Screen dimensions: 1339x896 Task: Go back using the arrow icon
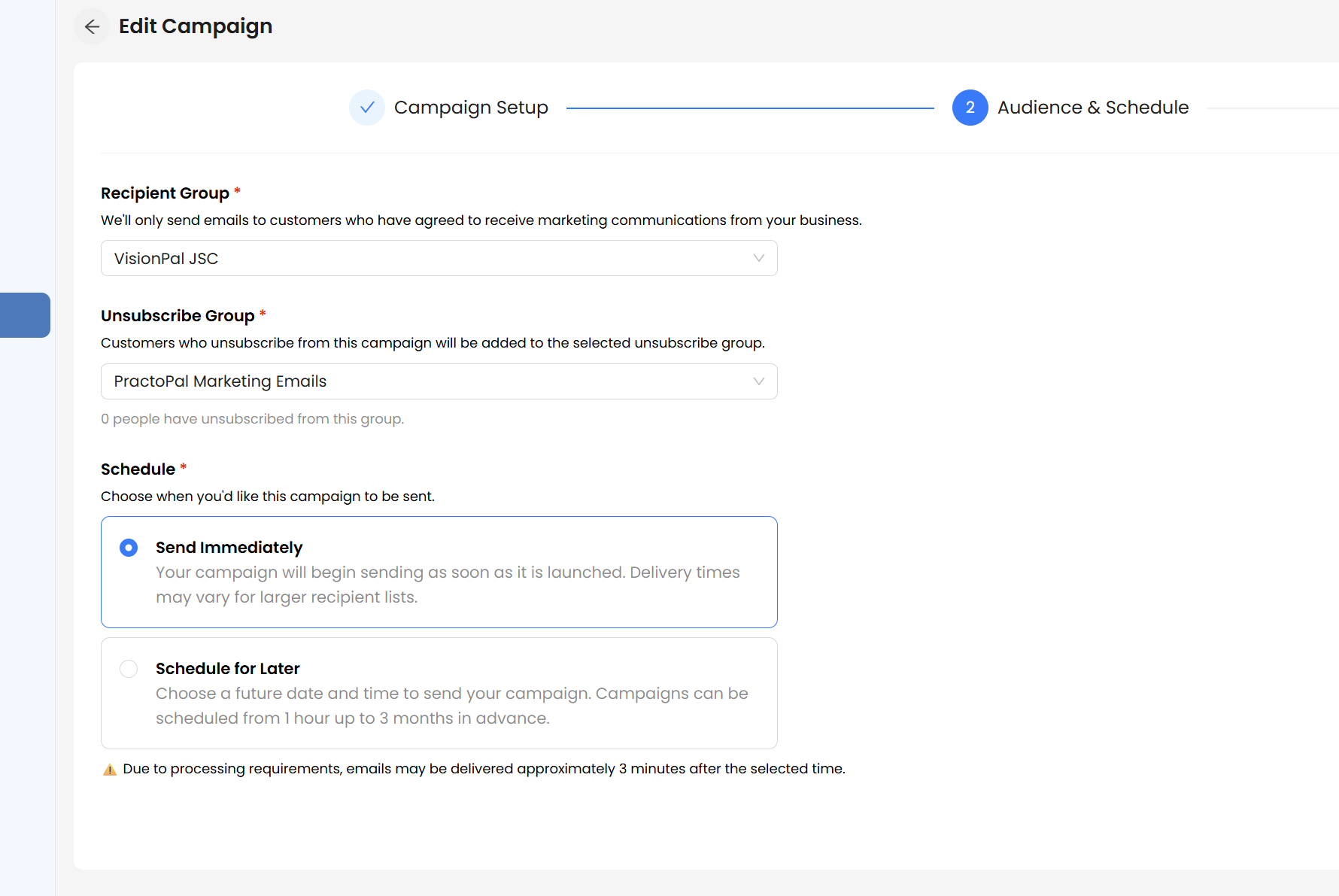(x=92, y=27)
